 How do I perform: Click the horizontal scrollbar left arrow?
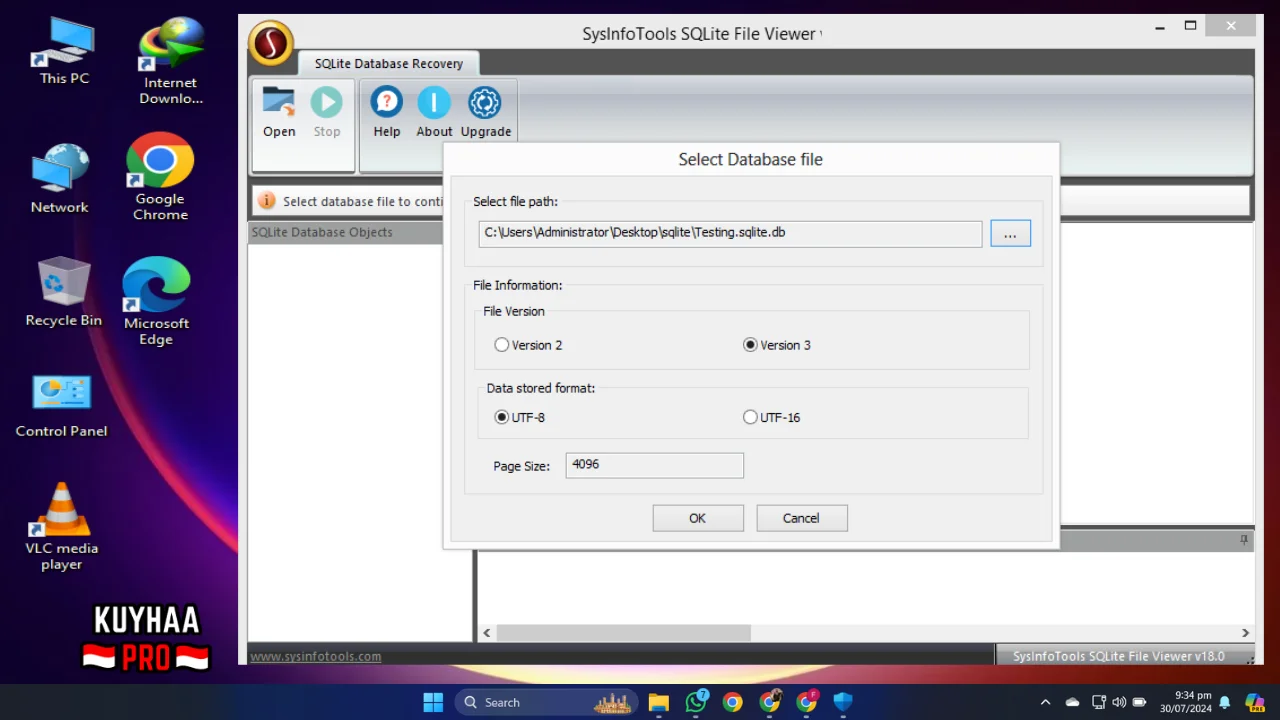487,633
